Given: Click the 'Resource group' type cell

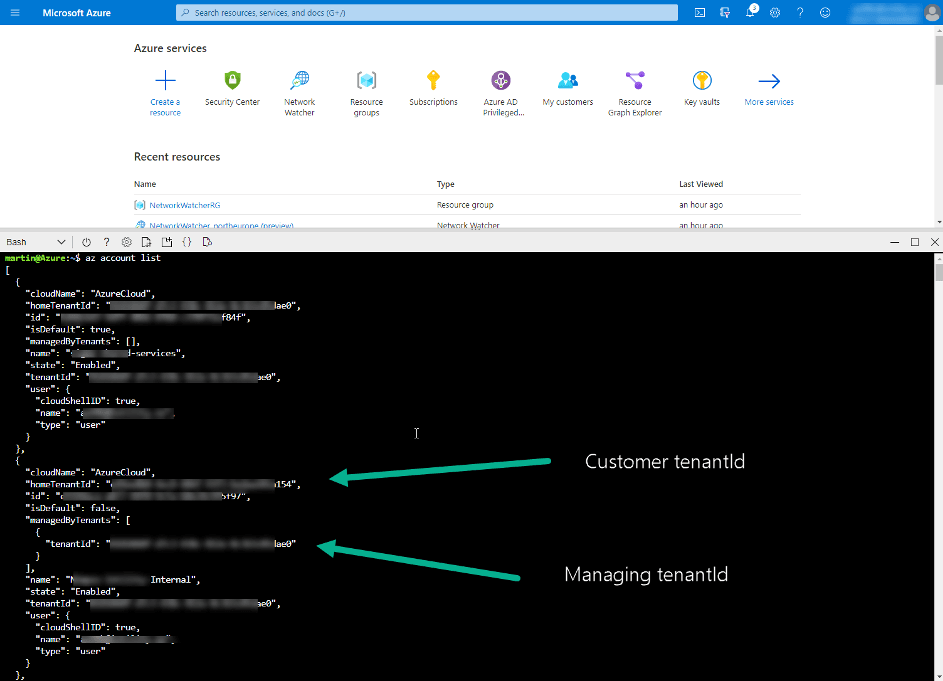Looking at the screenshot, I should pyautogui.click(x=465, y=205).
